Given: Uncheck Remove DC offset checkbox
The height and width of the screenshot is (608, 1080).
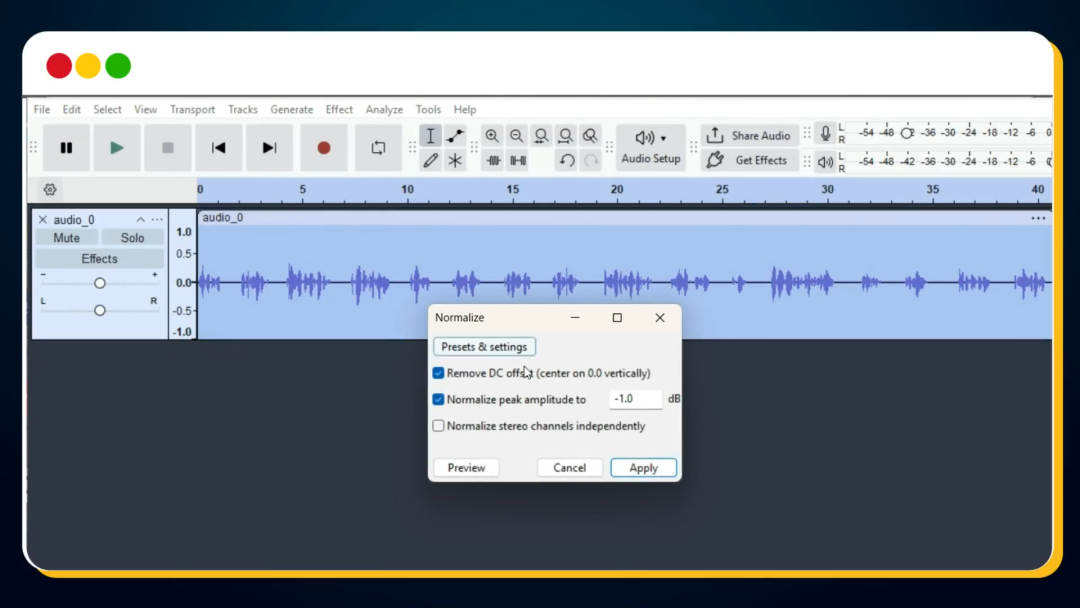Looking at the screenshot, I should coord(438,373).
